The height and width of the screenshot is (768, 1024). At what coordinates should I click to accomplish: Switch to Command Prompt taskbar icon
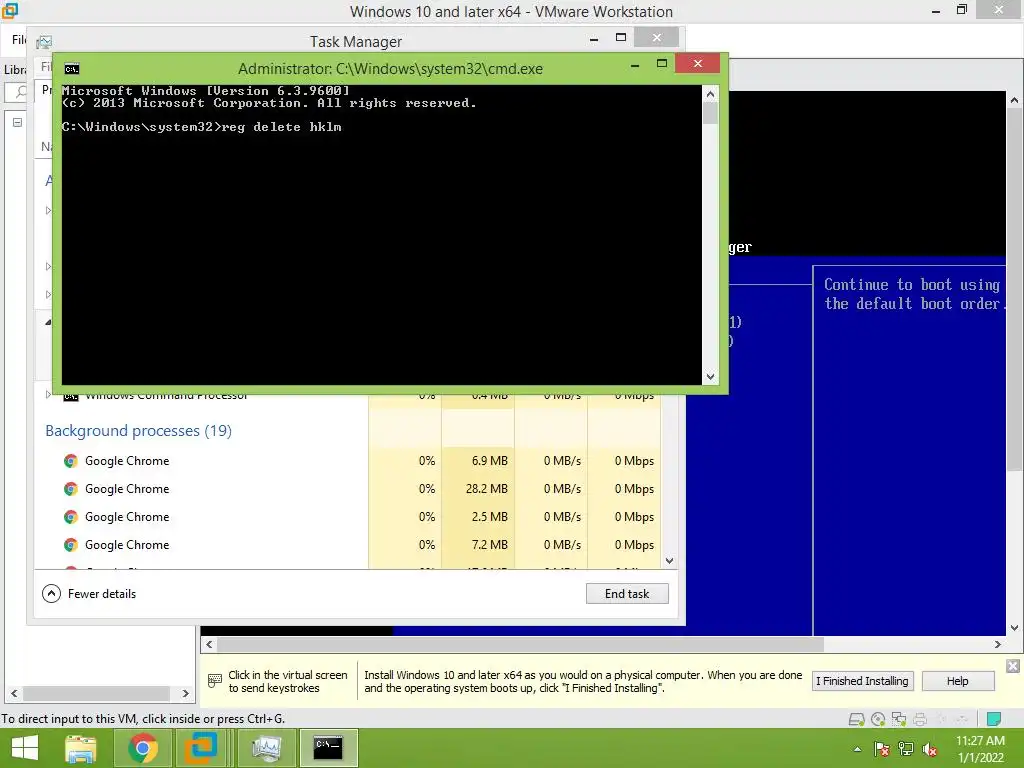(328, 748)
